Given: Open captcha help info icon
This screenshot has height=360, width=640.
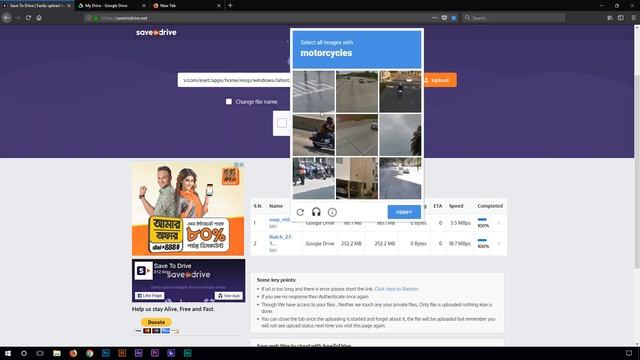Looking at the screenshot, I should click(332, 212).
